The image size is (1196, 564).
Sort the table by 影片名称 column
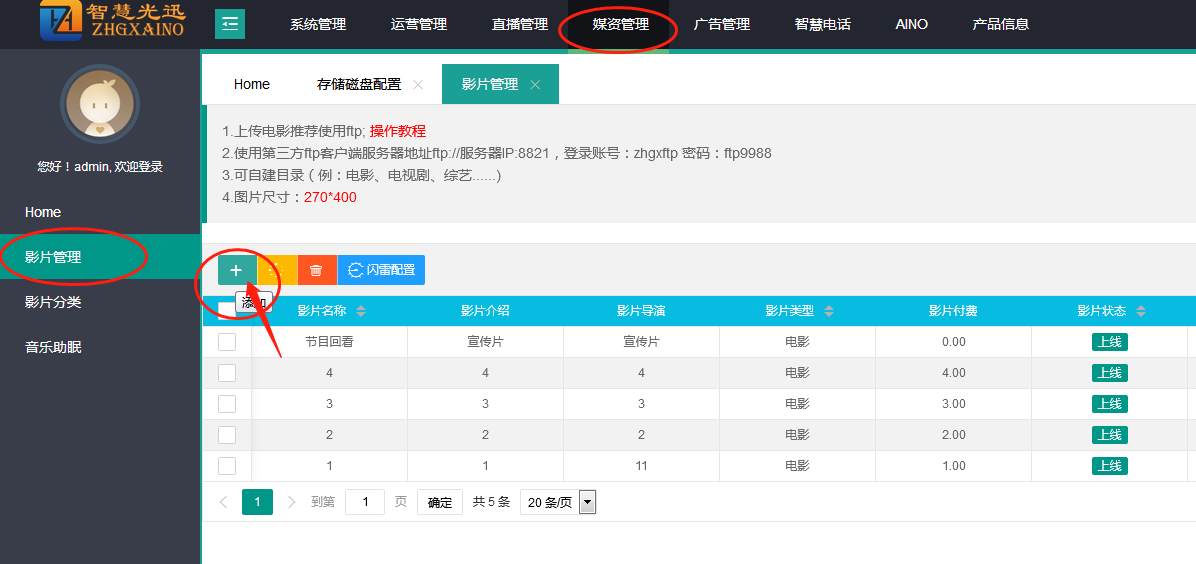(x=361, y=311)
